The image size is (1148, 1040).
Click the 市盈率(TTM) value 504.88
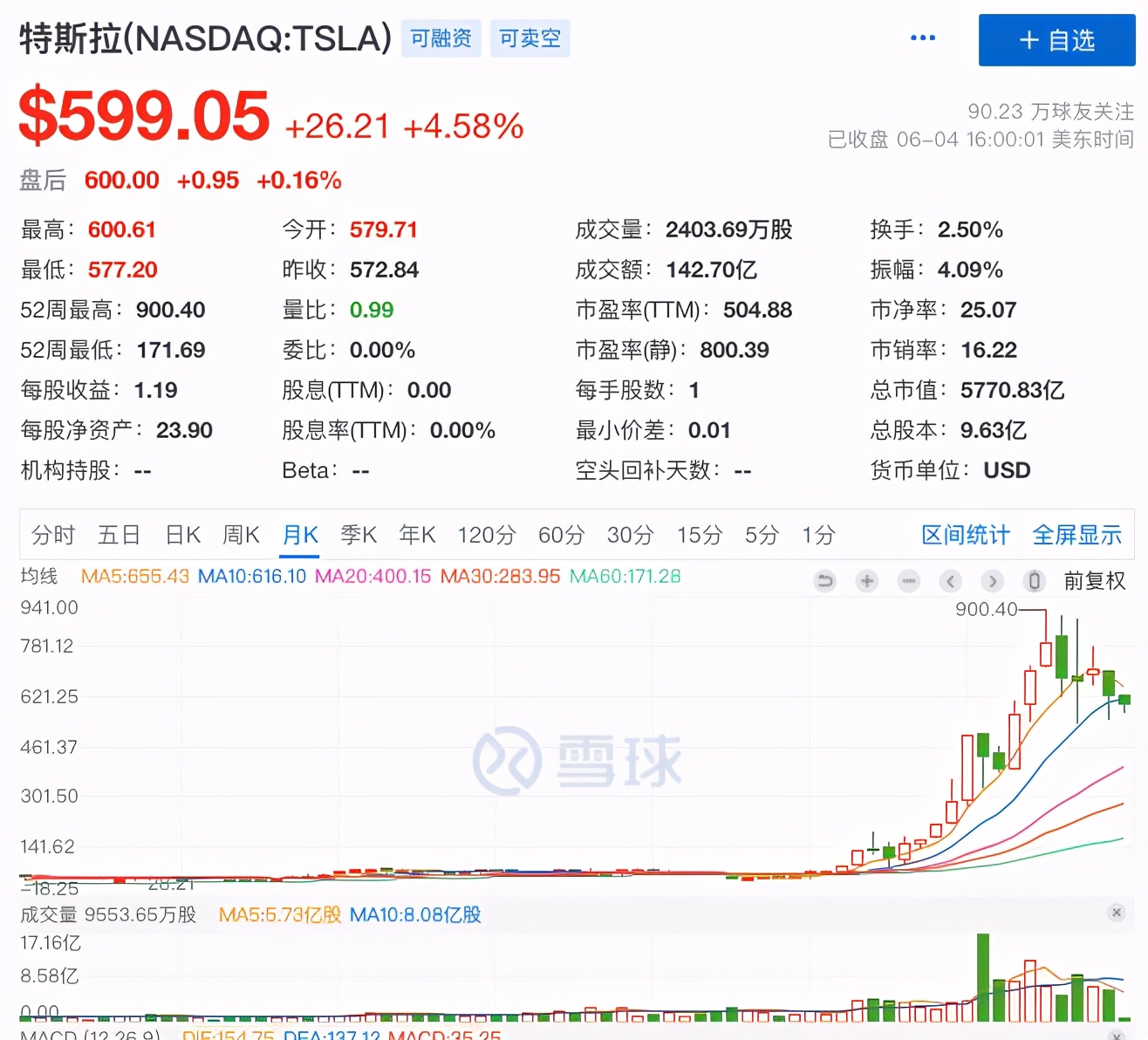(757, 310)
